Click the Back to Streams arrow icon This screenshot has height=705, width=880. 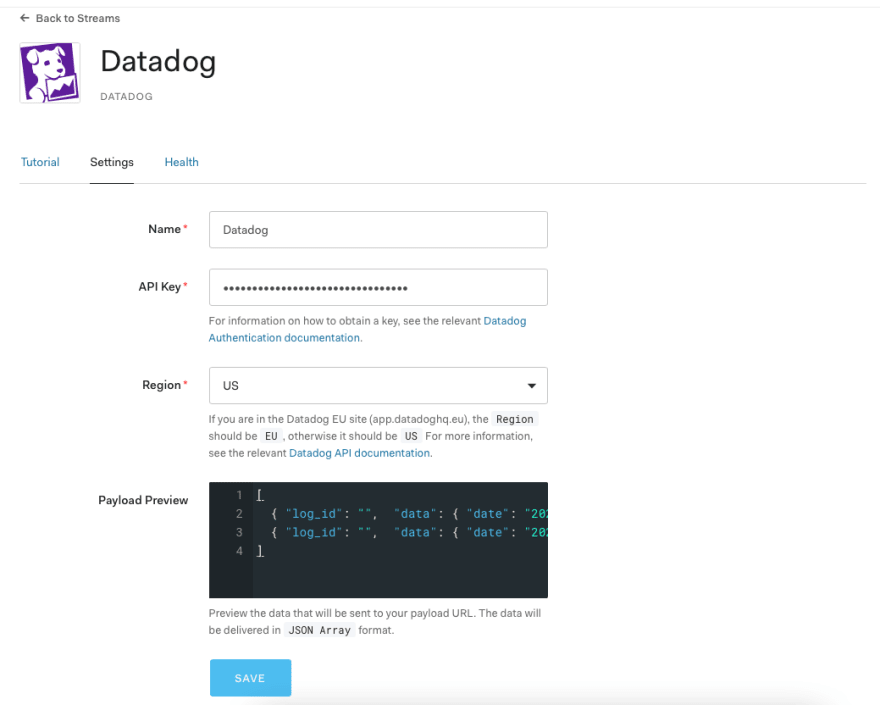[x=25, y=18]
